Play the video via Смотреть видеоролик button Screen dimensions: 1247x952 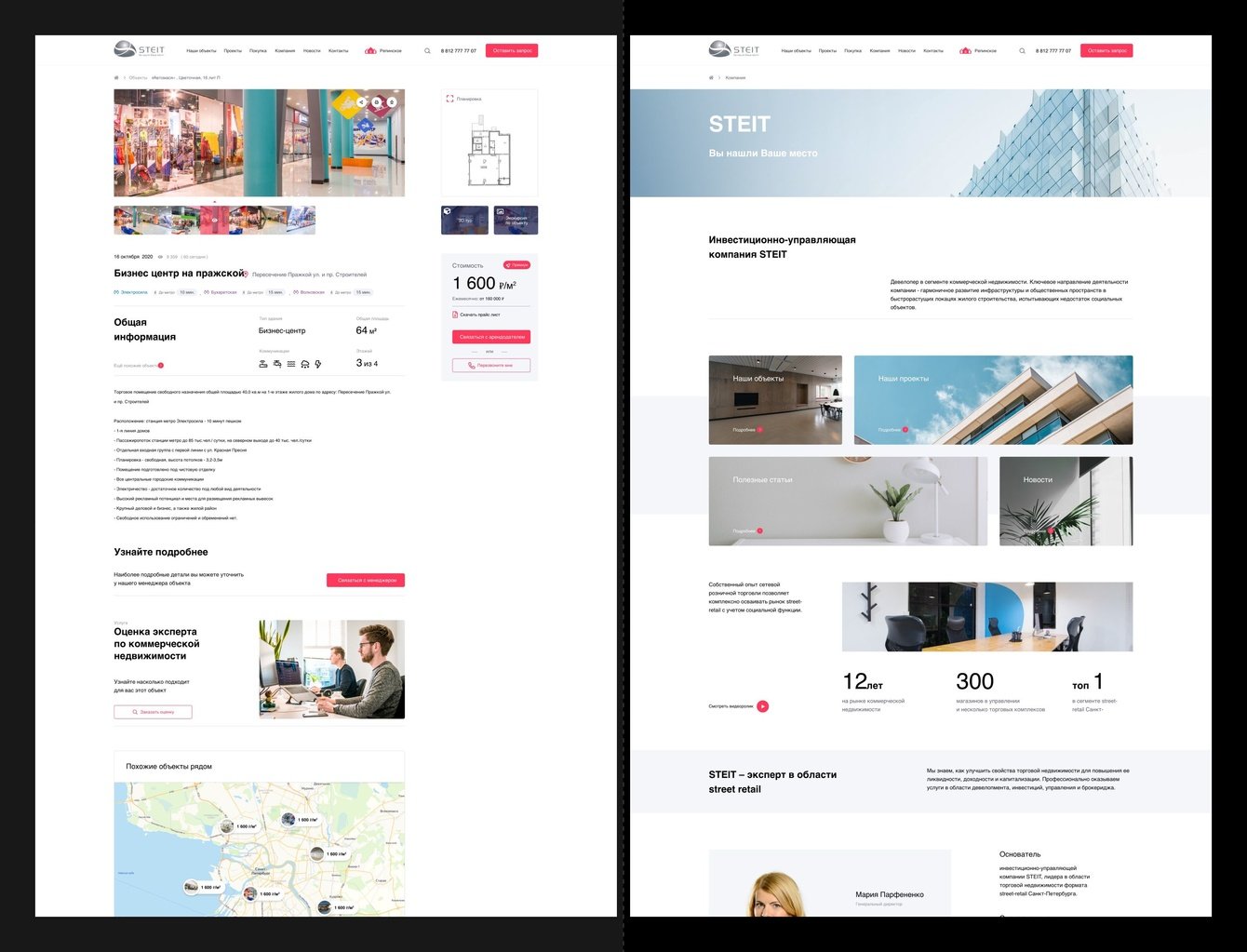point(763,706)
